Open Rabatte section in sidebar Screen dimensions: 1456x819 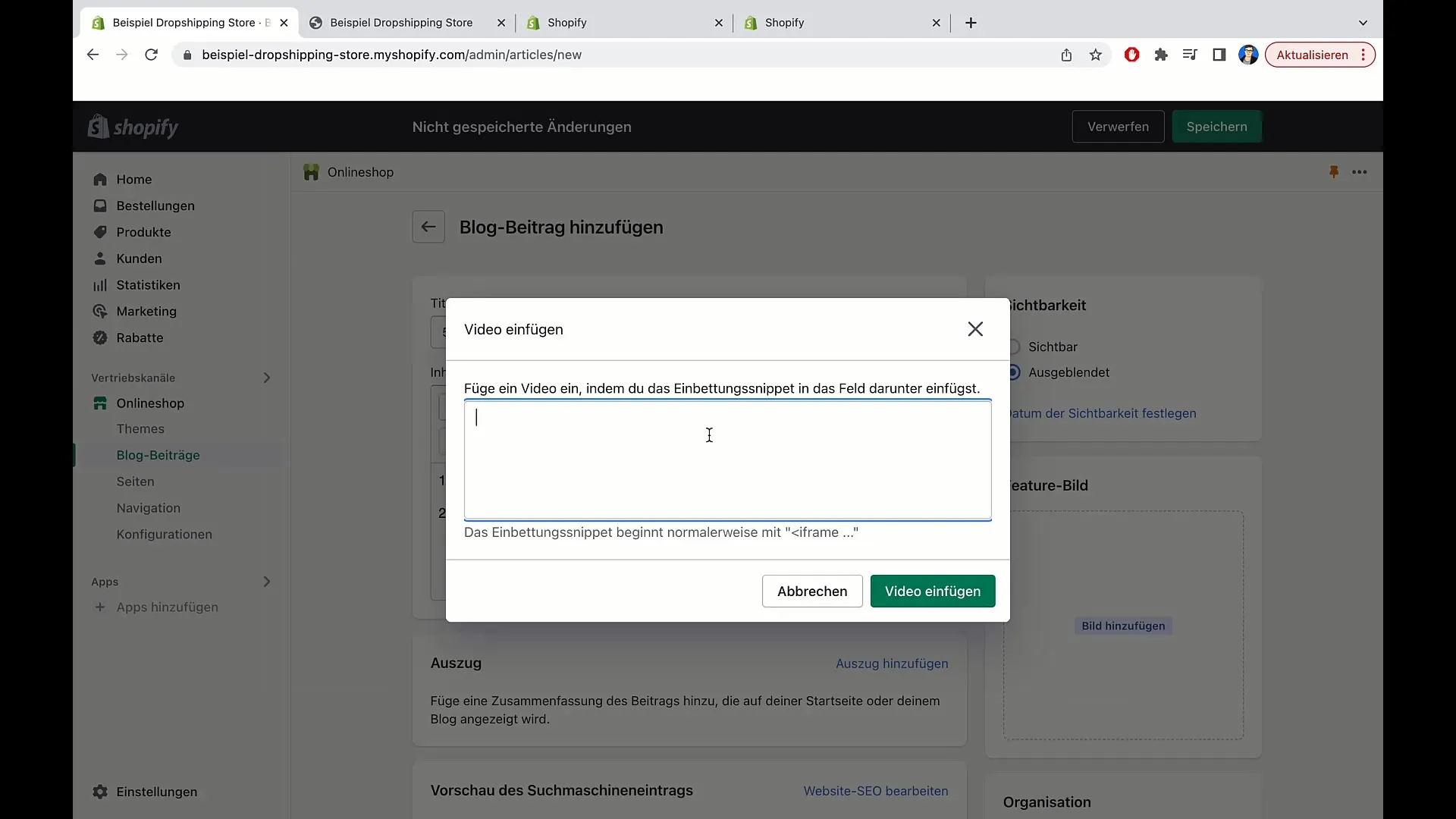click(139, 337)
